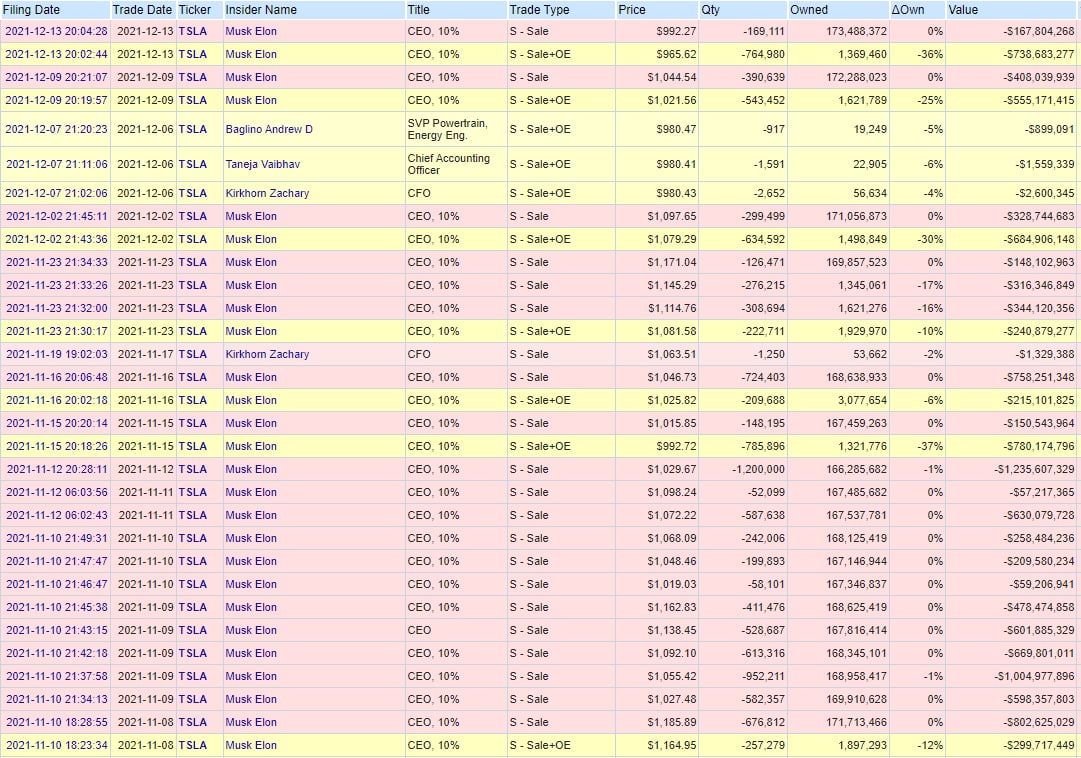Sort table by Trade Type header
Image resolution: width=1081 pixels, height=758 pixels.
539,10
